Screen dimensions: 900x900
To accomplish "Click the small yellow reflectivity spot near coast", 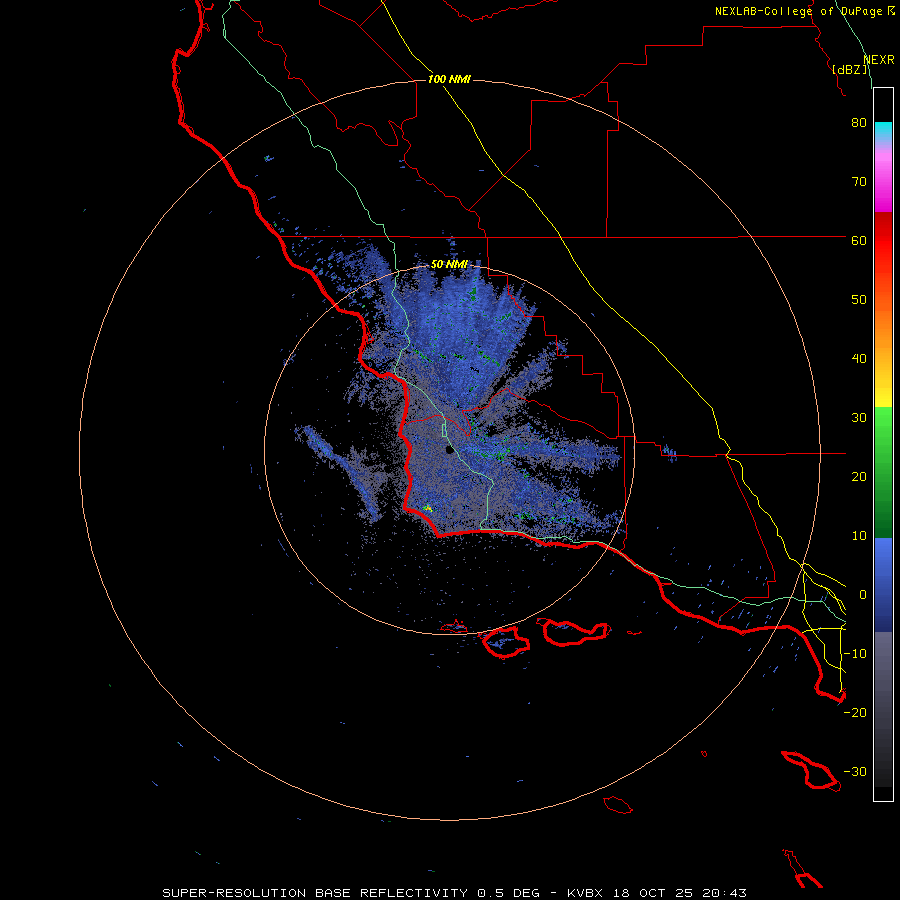I will coord(427,509).
